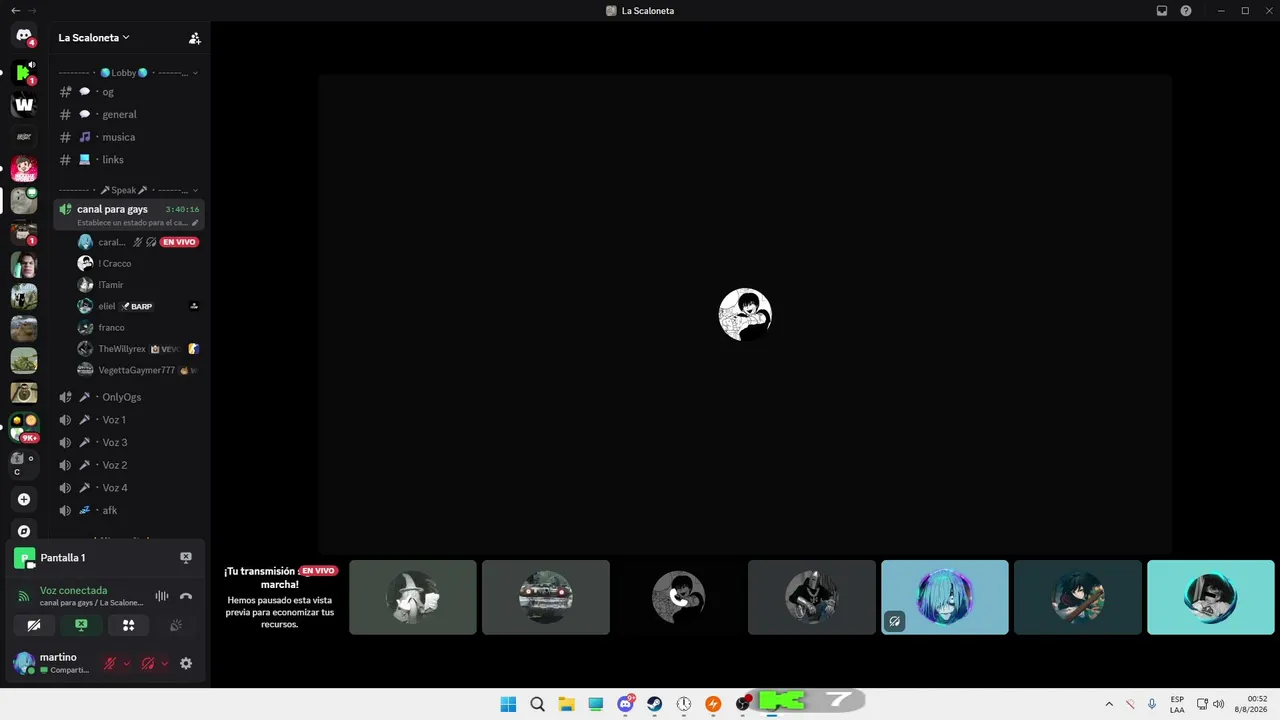Open the Windows Start menu

508,704
